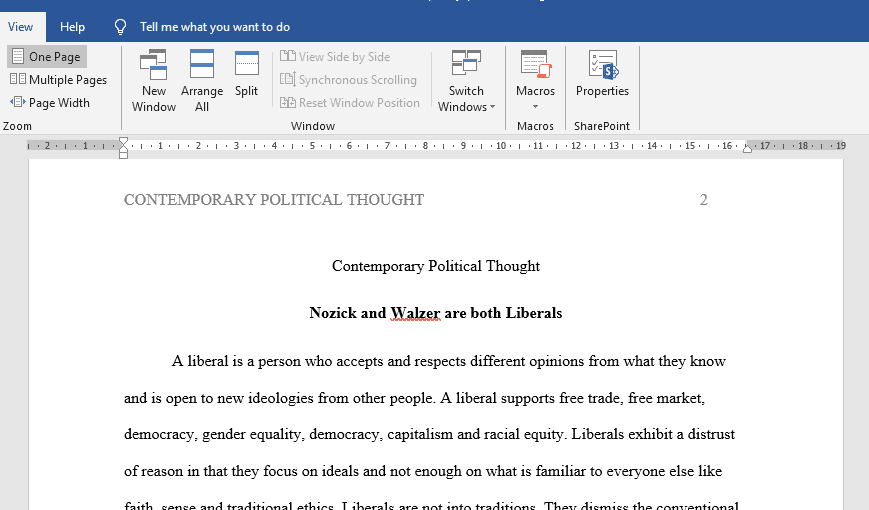Click the Tell me lightbulb icon

click(120, 27)
